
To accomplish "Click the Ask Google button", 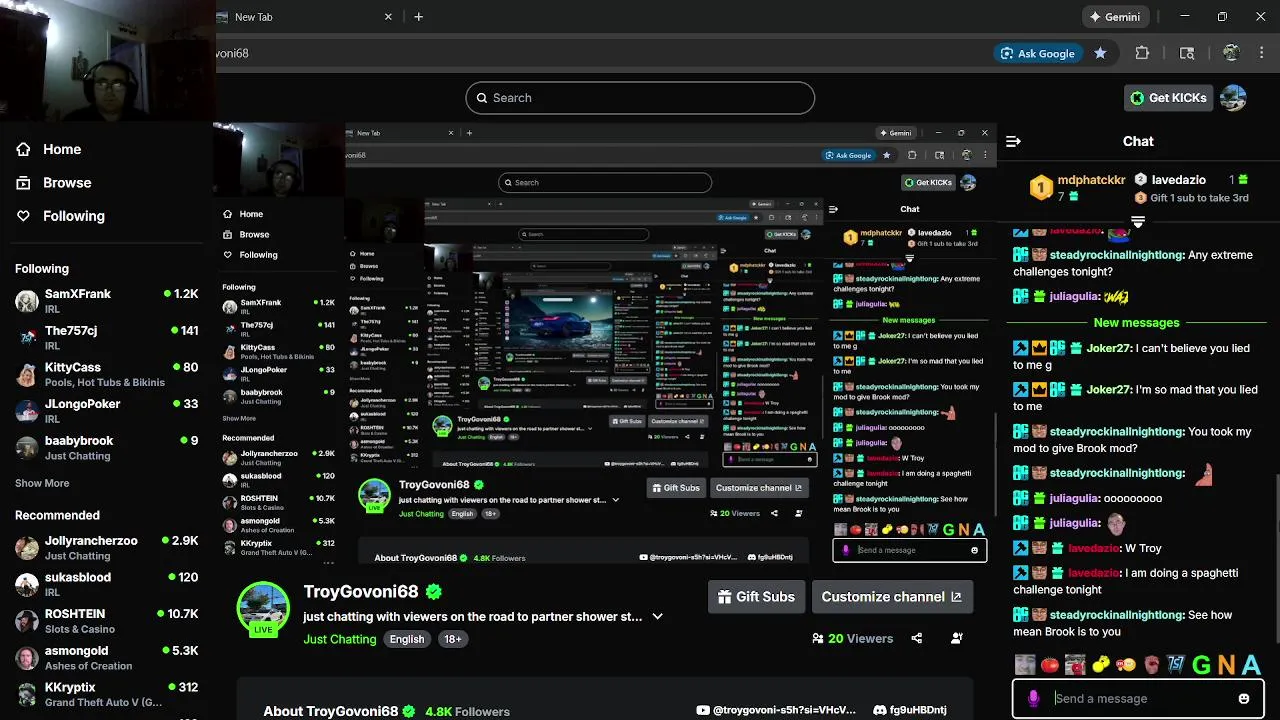I will (x=1037, y=53).
